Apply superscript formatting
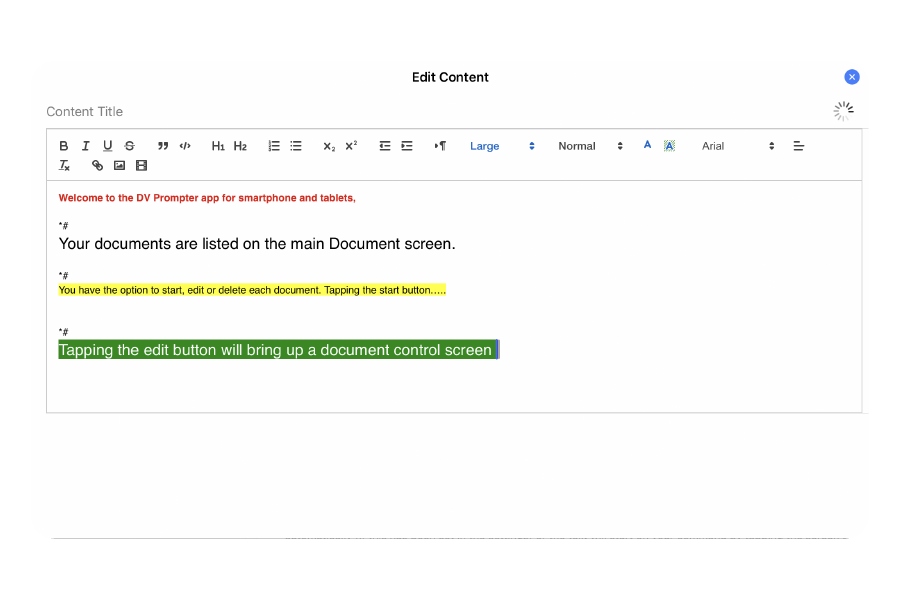Screen dimensions: 900x600 coord(351,146)
